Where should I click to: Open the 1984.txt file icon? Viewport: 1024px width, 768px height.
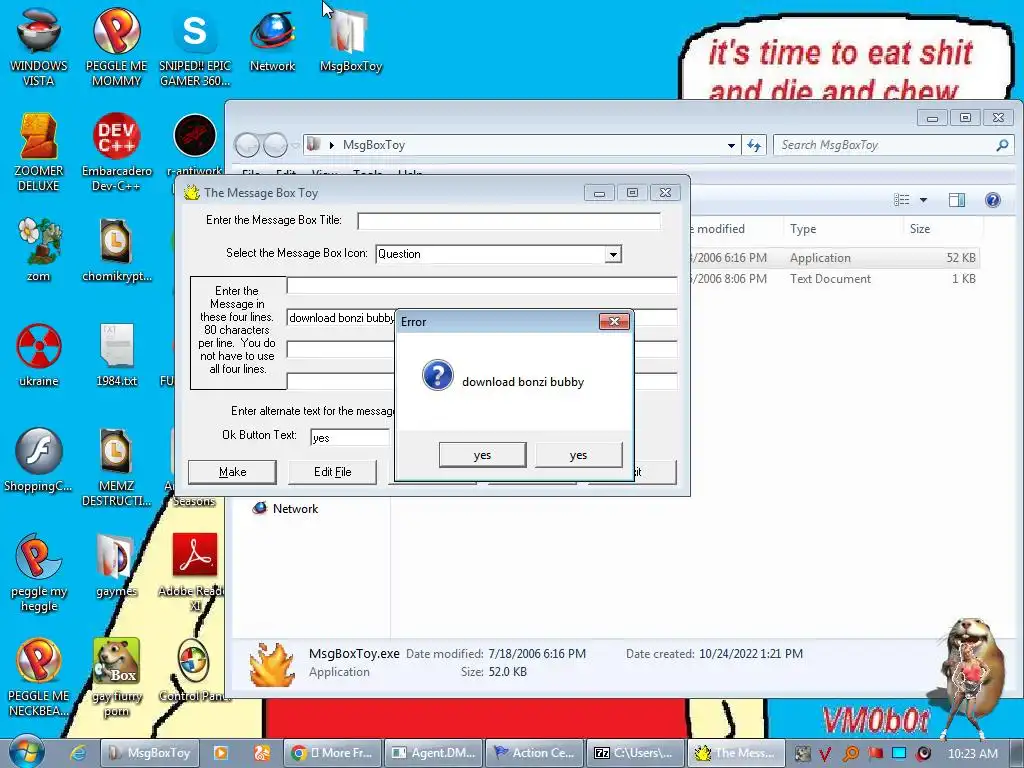pos(116,355)
